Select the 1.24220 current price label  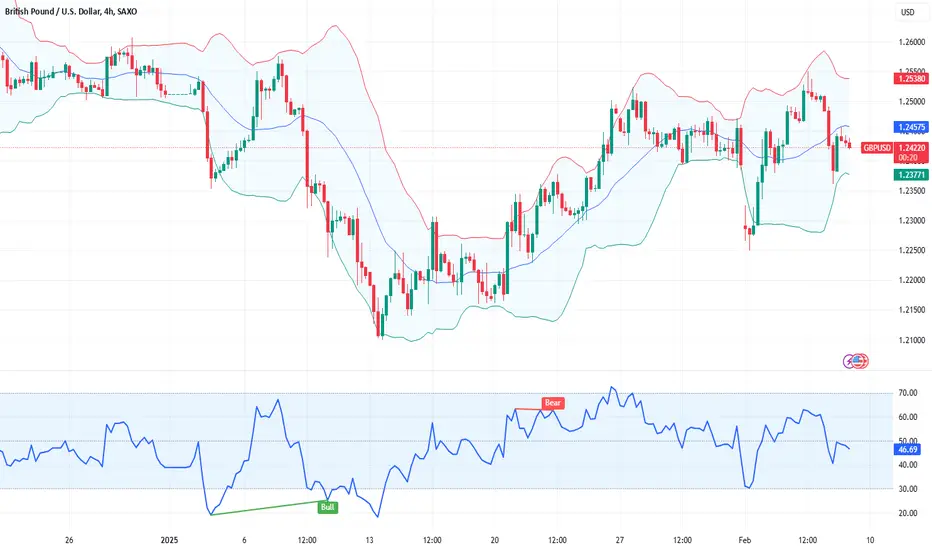911,147
